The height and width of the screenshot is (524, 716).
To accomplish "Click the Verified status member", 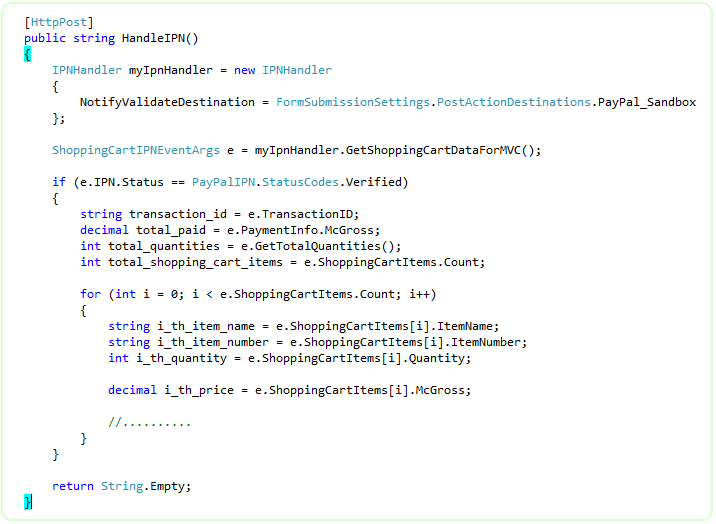I will pos(374,182).
